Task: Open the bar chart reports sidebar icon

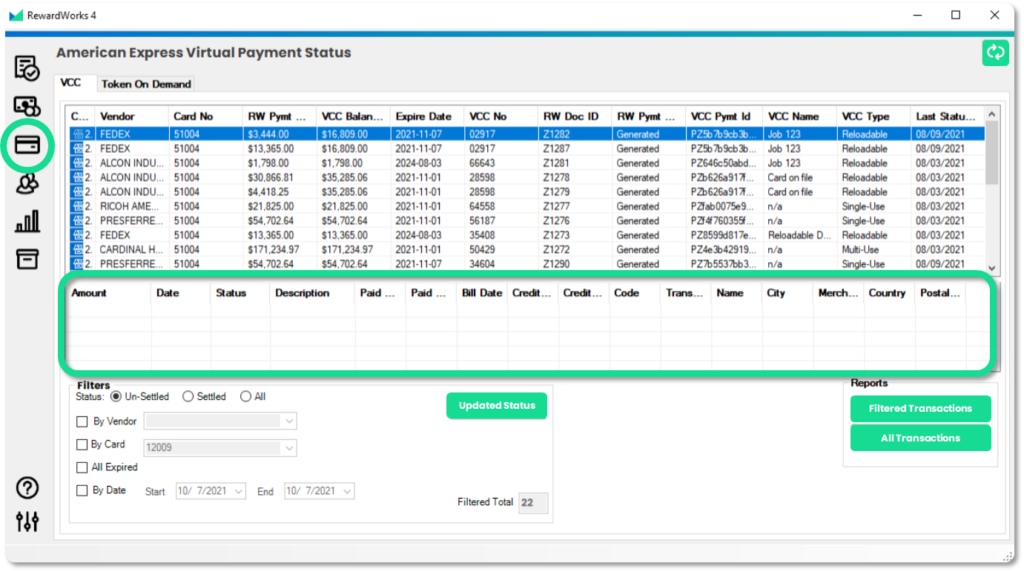Action: pos(27,221)
